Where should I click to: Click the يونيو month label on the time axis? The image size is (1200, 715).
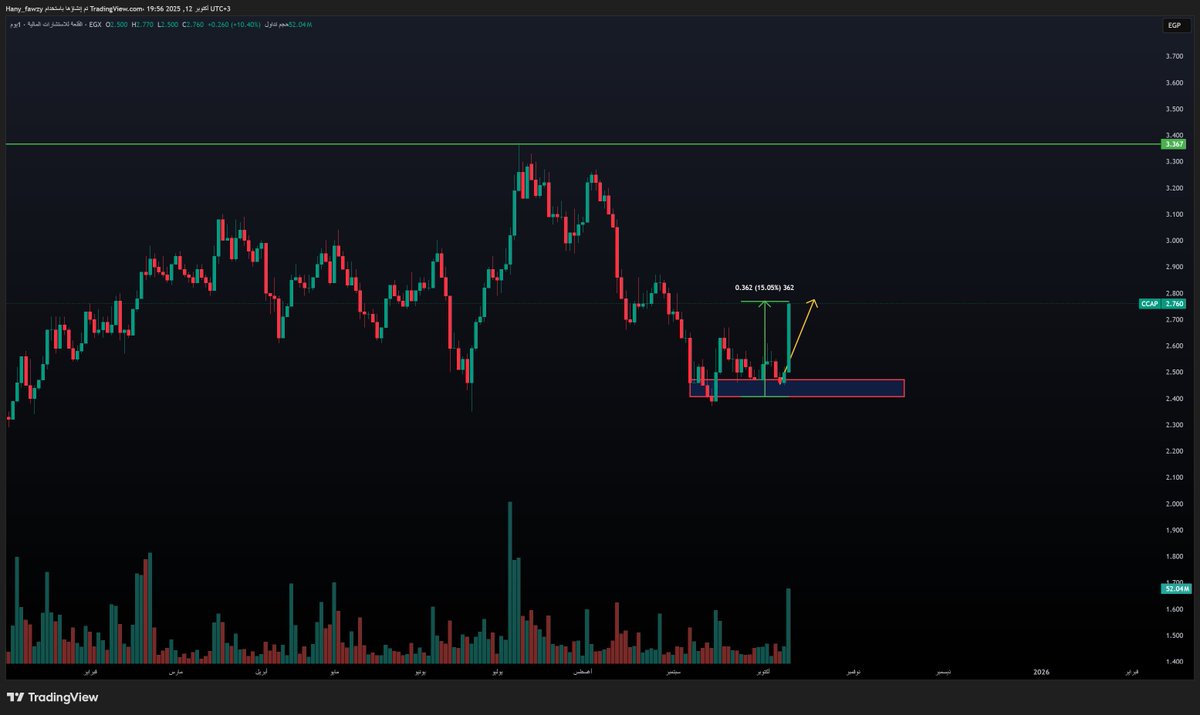click(x=419, y=673)
